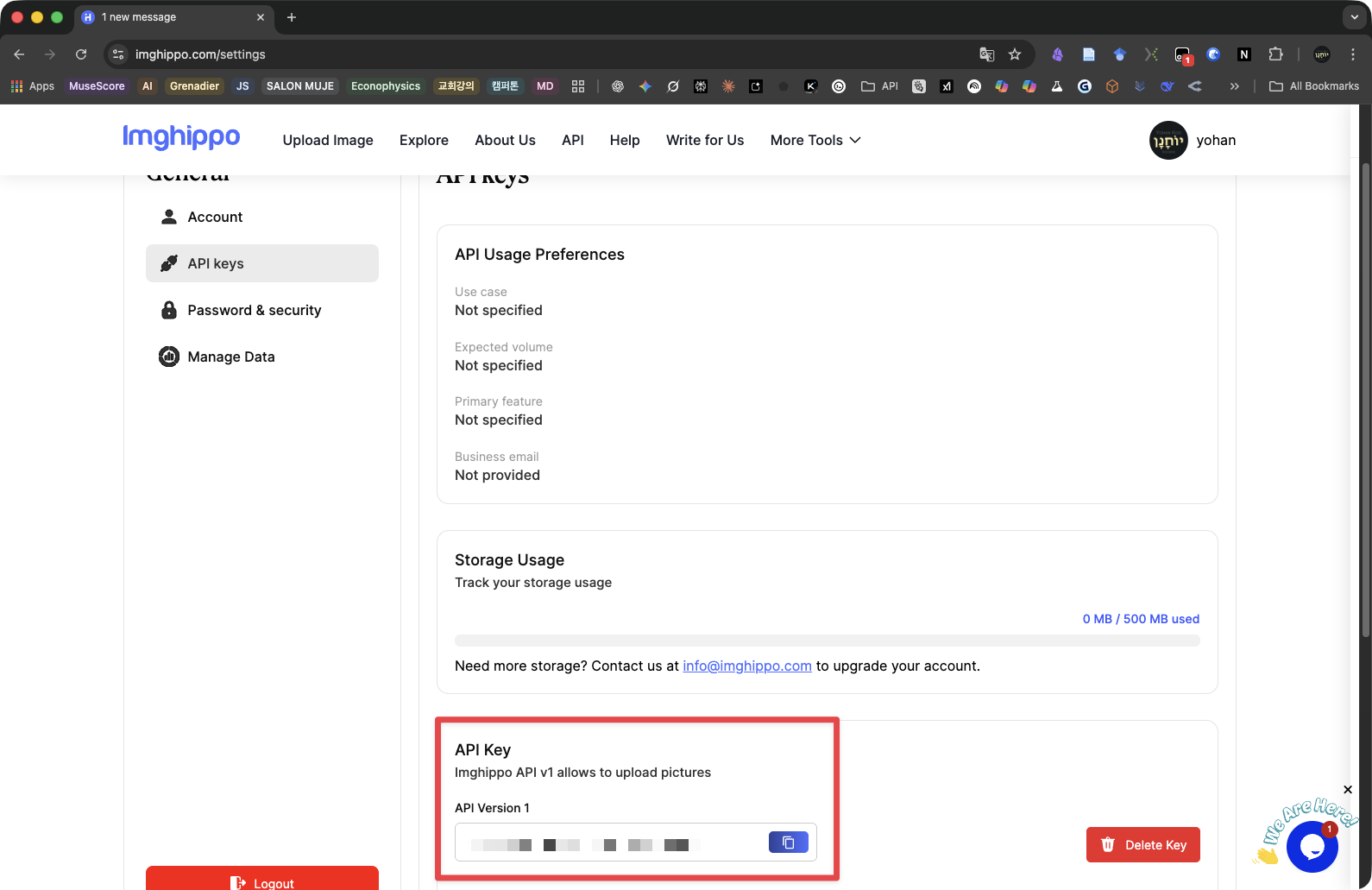This screenshot has height=890, width=1372.
Task: Open the Extensions puzzle icon
Action: pyautogui.click(x=1275, y=54)
